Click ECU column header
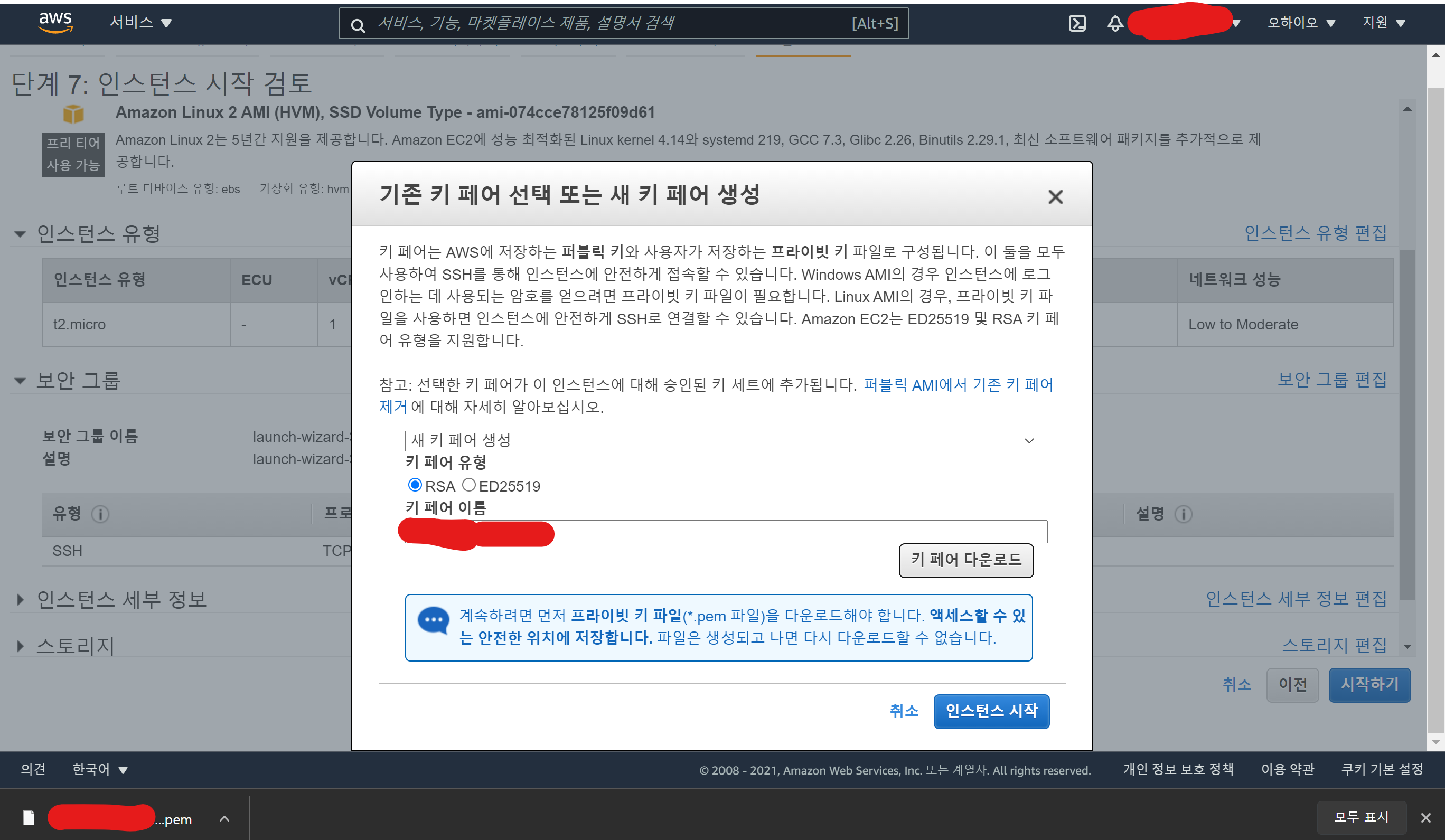 (x=274, y=280)
